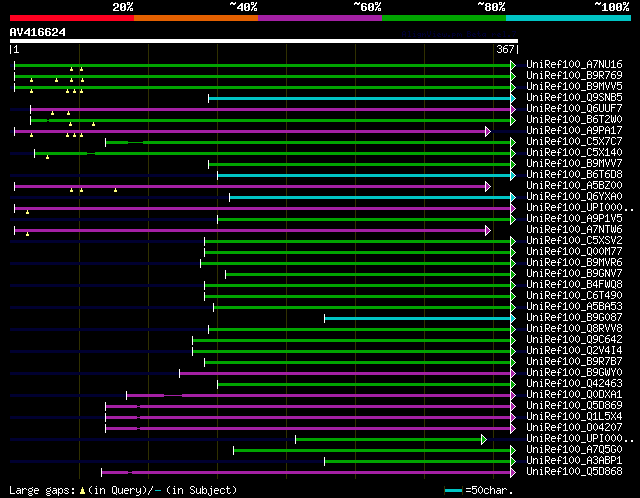This screenshot has width=640, height=498.
Task: Select the white AV416624 query sequence bar
Action: [x=264, y=41]
